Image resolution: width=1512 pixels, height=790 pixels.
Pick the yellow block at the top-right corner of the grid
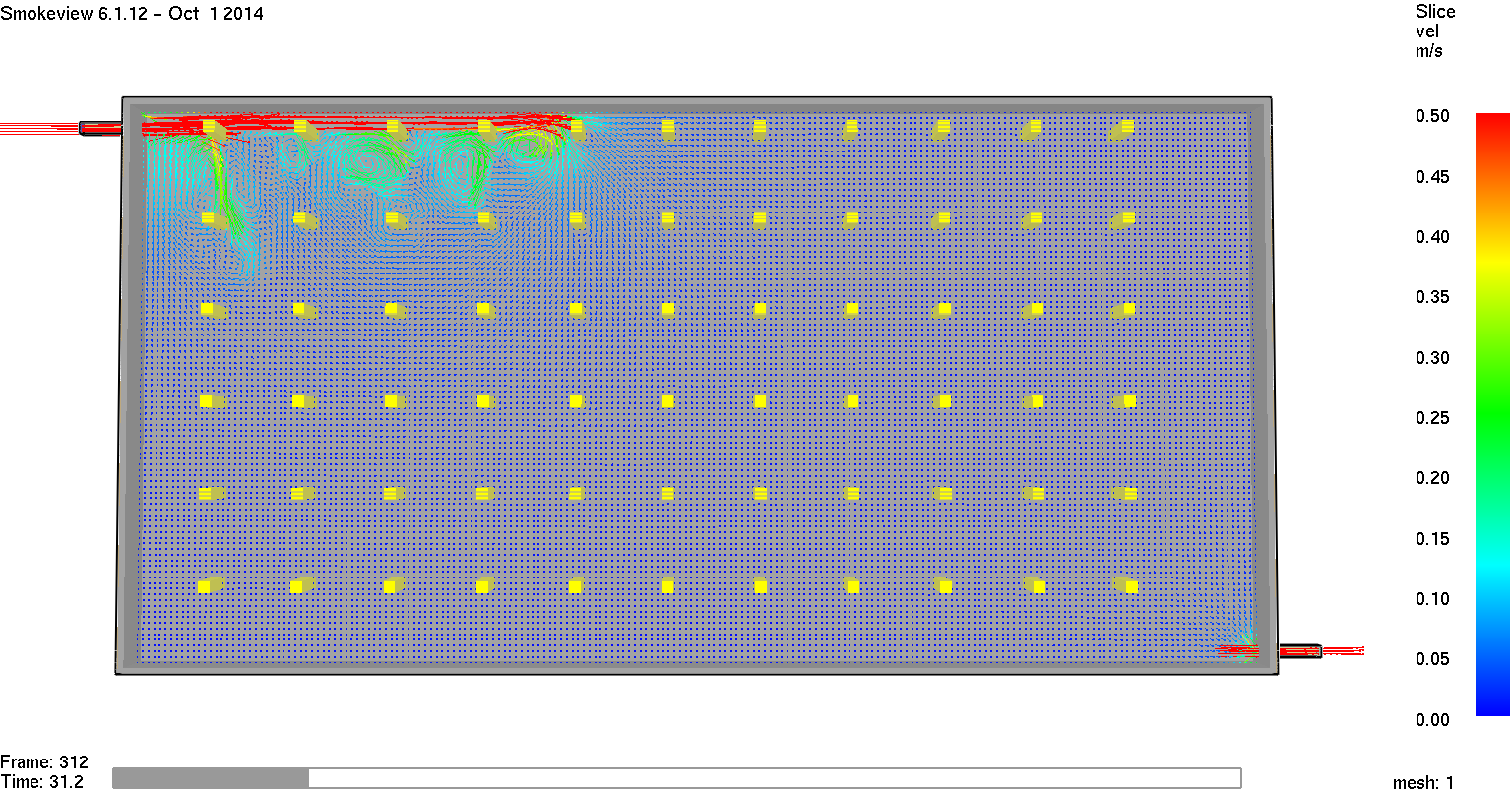[x=1126, y=127]
